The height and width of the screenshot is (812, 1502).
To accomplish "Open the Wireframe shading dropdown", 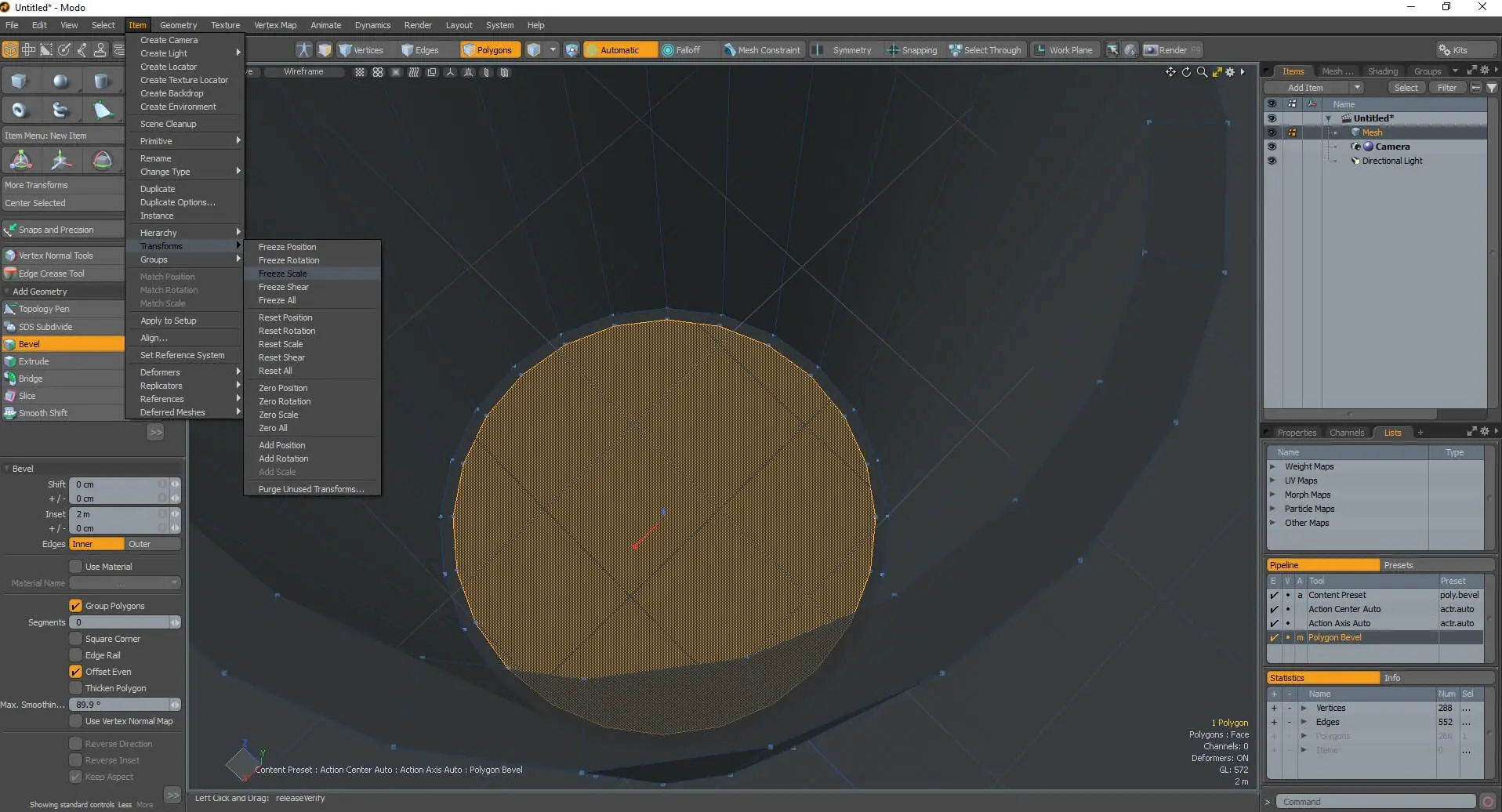I will (x=303, y=72).
